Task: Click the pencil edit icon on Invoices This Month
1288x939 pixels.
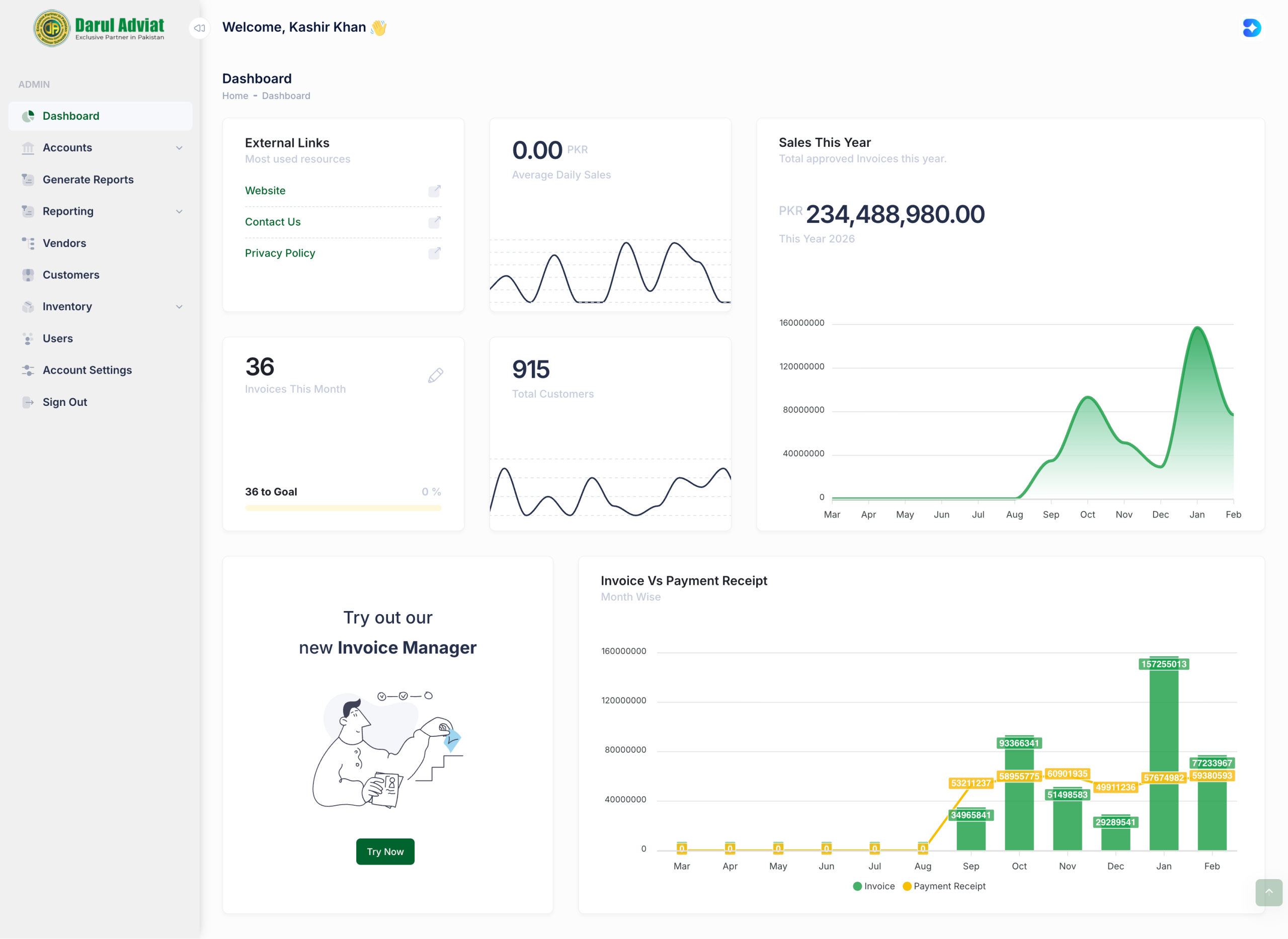Action: [x=436, y=375]
